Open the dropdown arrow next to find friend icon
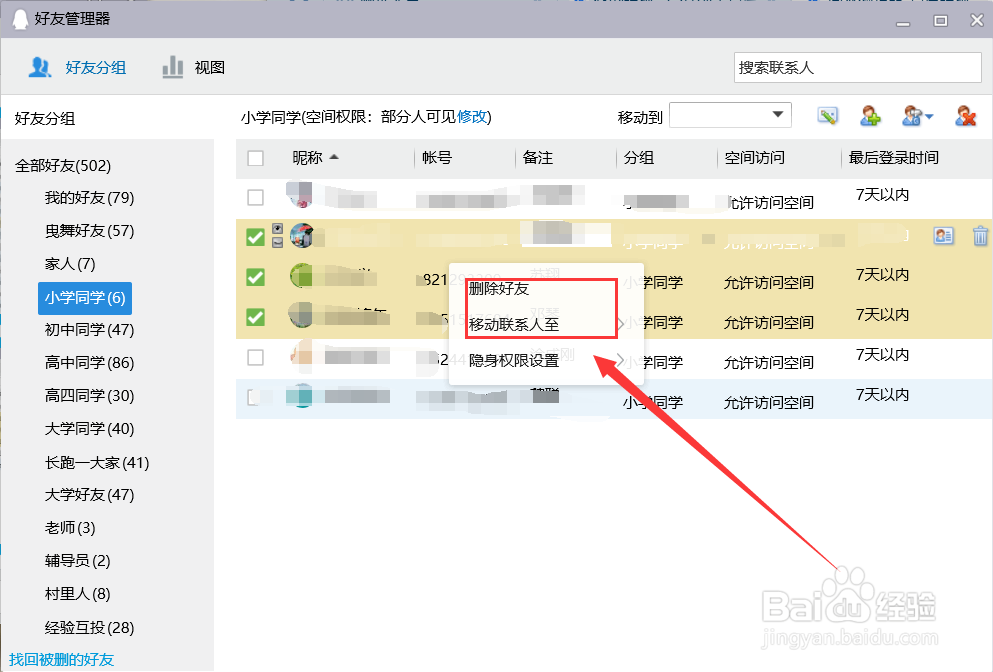 click(x=927, y=115)
